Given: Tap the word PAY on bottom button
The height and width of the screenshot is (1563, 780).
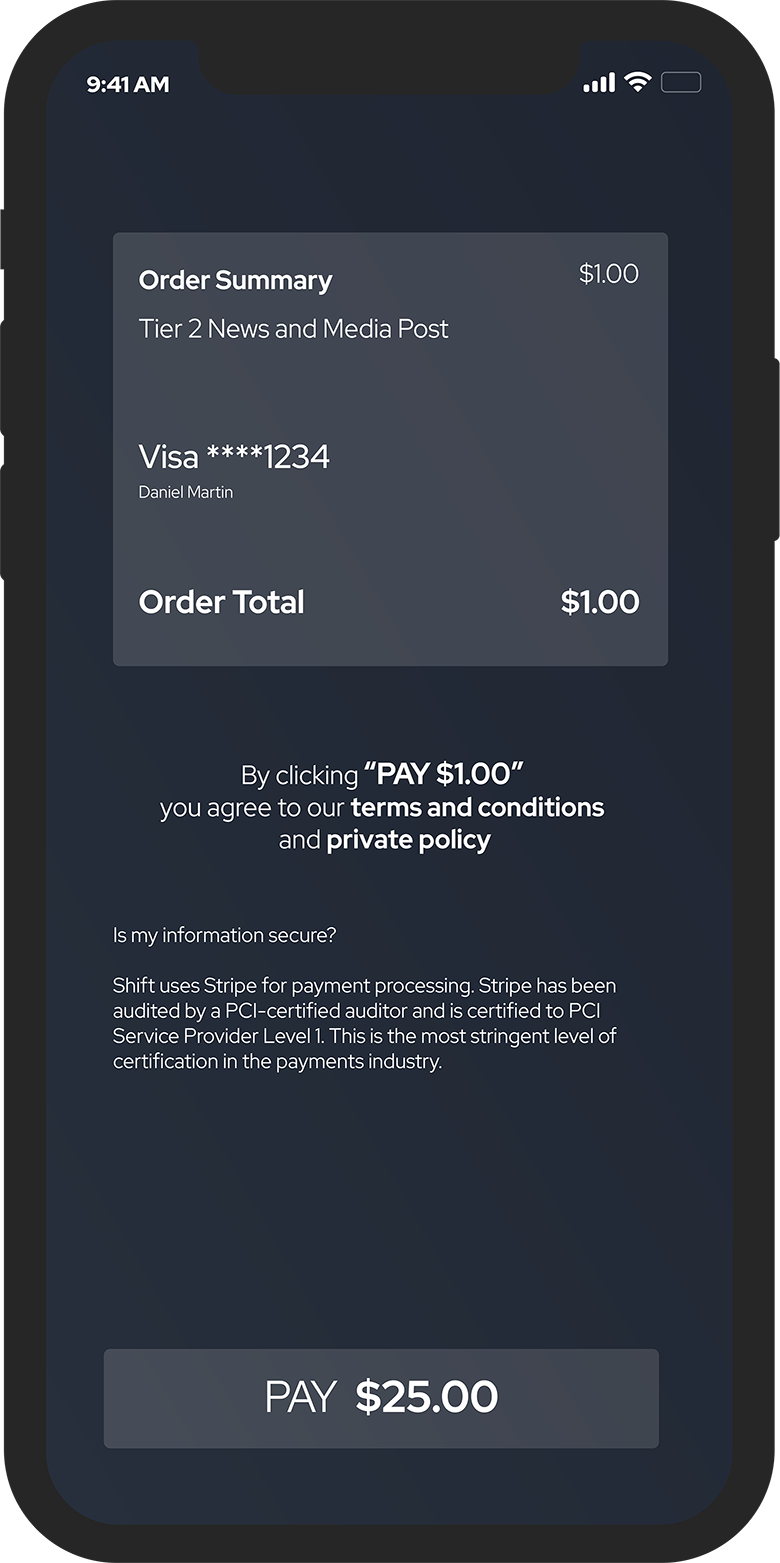Looking at the screenshot, I should point(300,1398).
